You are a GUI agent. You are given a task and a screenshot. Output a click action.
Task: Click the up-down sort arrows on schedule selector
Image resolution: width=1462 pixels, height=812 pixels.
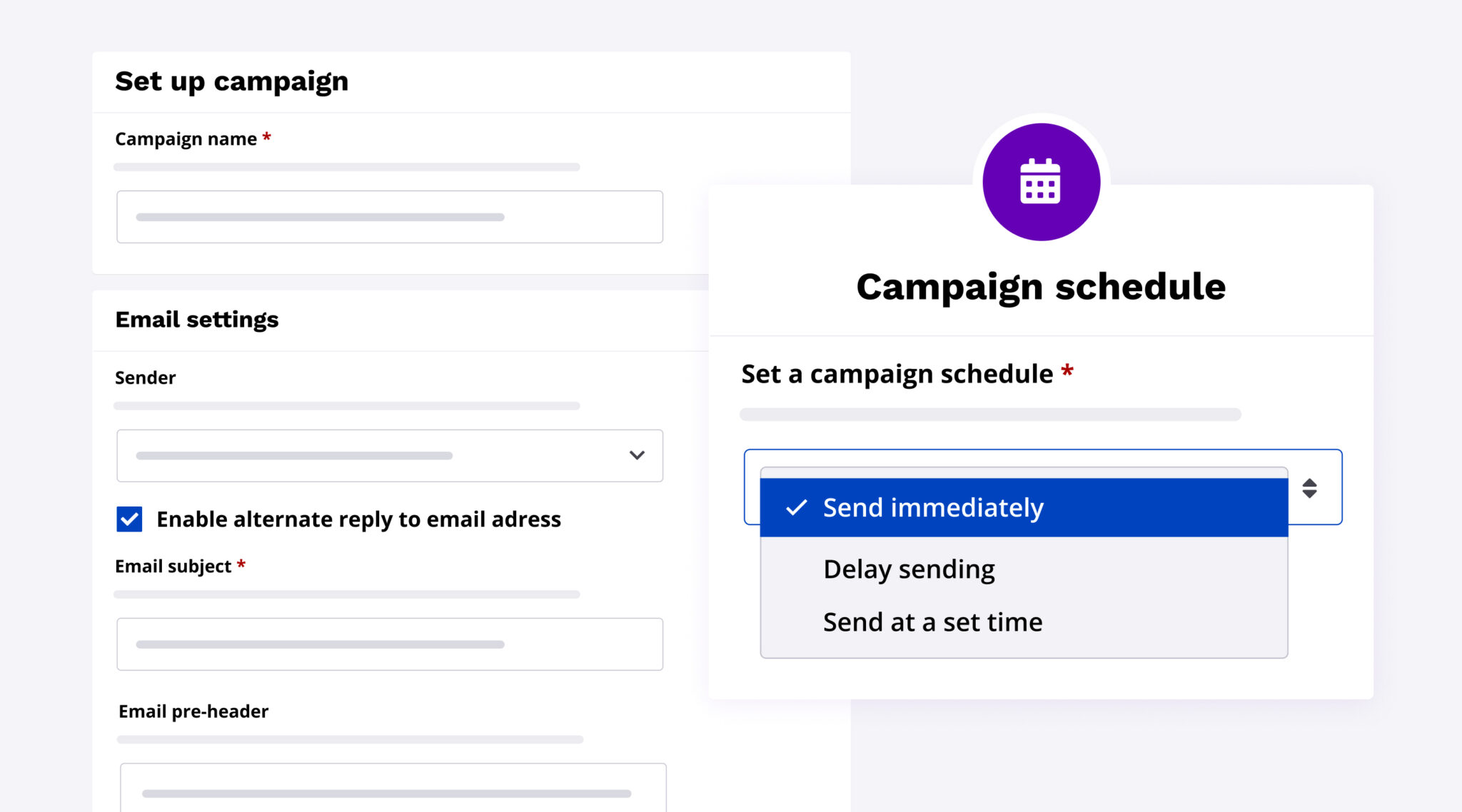[1311, 488]
